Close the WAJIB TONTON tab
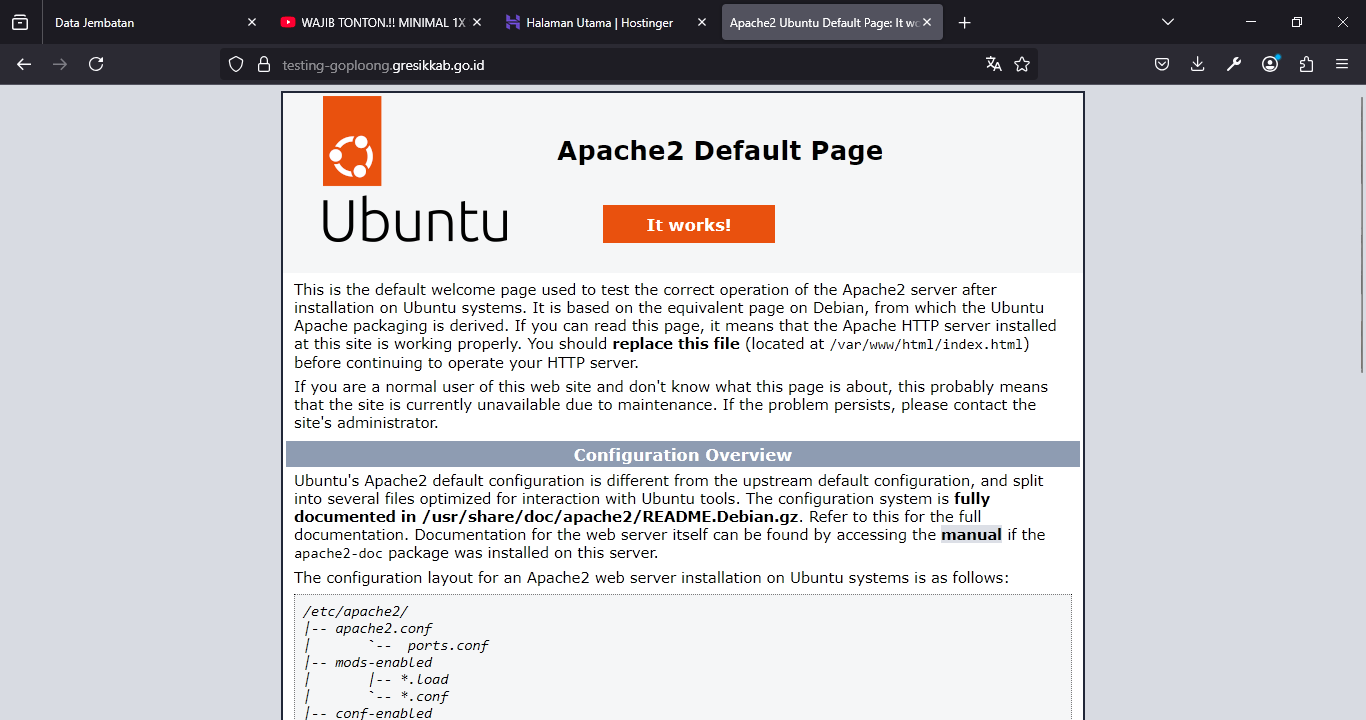This screenshot has height=720, width=1366. point(476,22)
